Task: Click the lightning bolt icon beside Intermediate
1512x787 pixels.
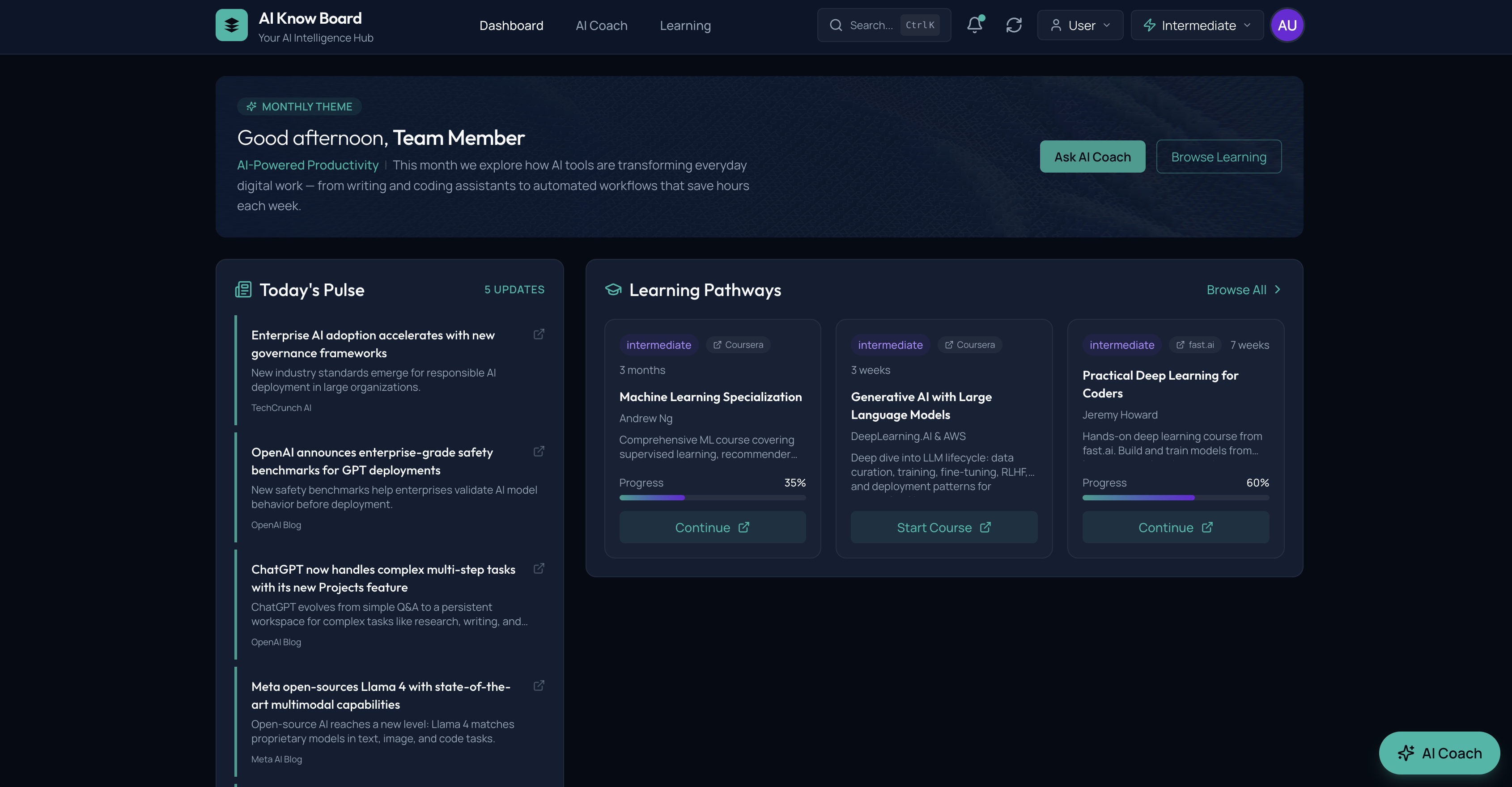Action: coord(1149,25)
